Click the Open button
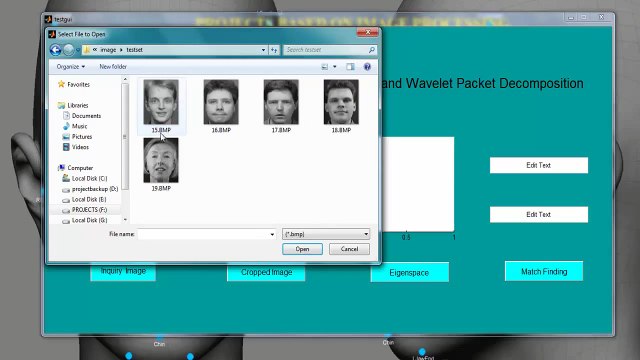This screenshot has width=640, height=360. (x=302, y=249)
